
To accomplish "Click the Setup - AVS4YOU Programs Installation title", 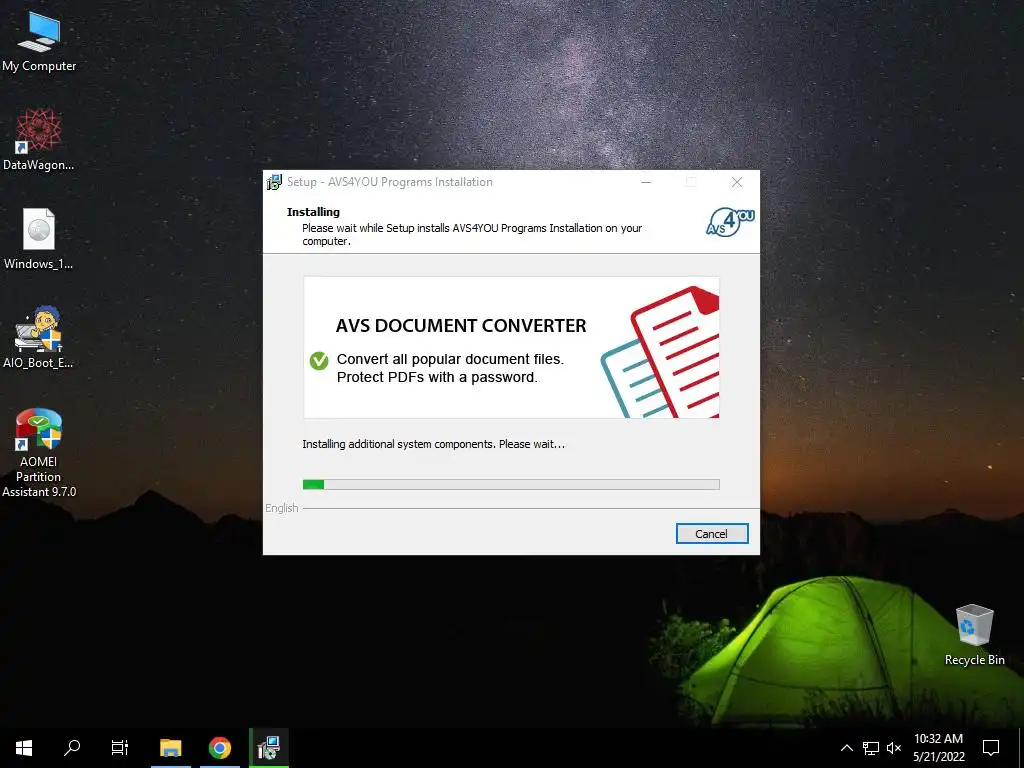I will coord(390,182).
